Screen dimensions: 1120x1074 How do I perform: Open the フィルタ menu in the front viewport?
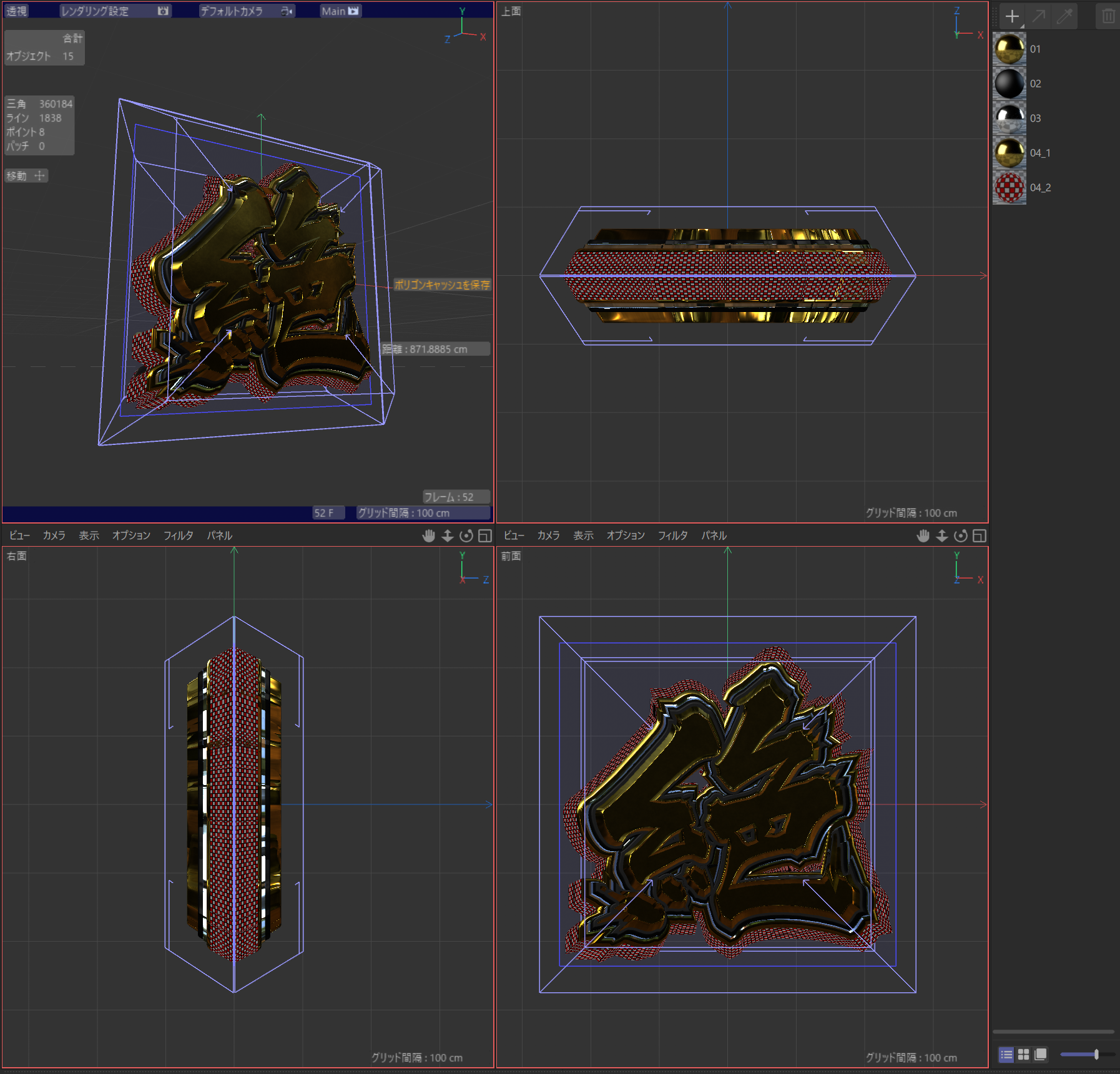(x=673, y=535)
